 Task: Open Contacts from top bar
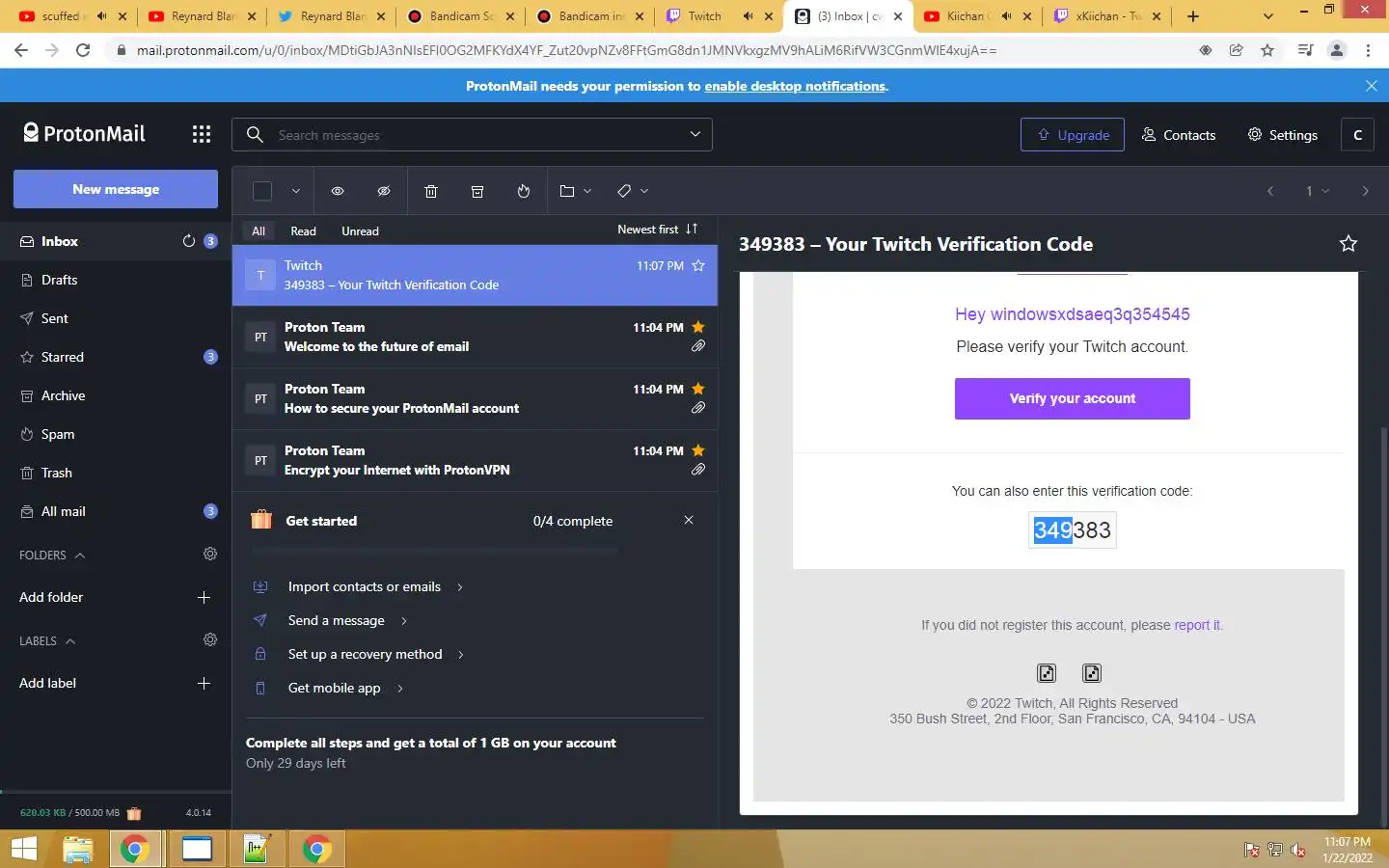click(1179, 135)
